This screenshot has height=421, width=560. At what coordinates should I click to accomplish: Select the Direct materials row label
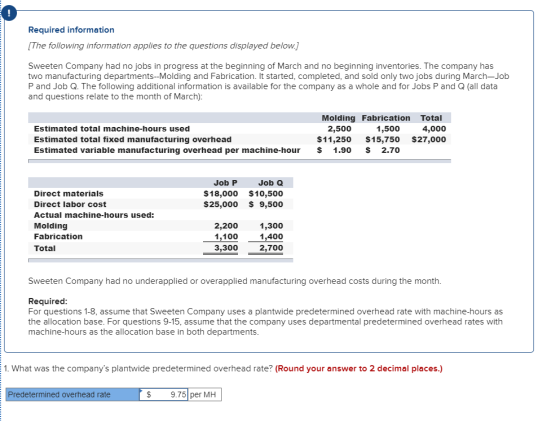point(69,194)
